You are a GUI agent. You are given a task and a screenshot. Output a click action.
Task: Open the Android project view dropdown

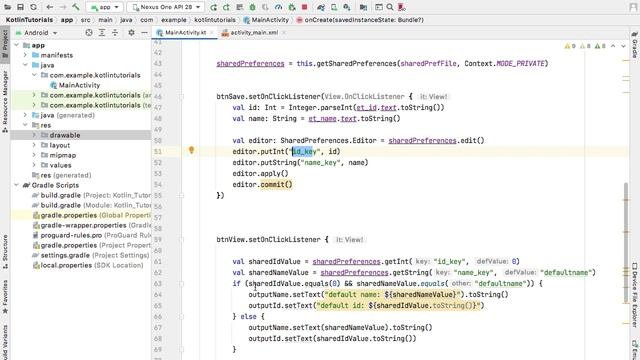pyautogui.click(x=36, y=33)
